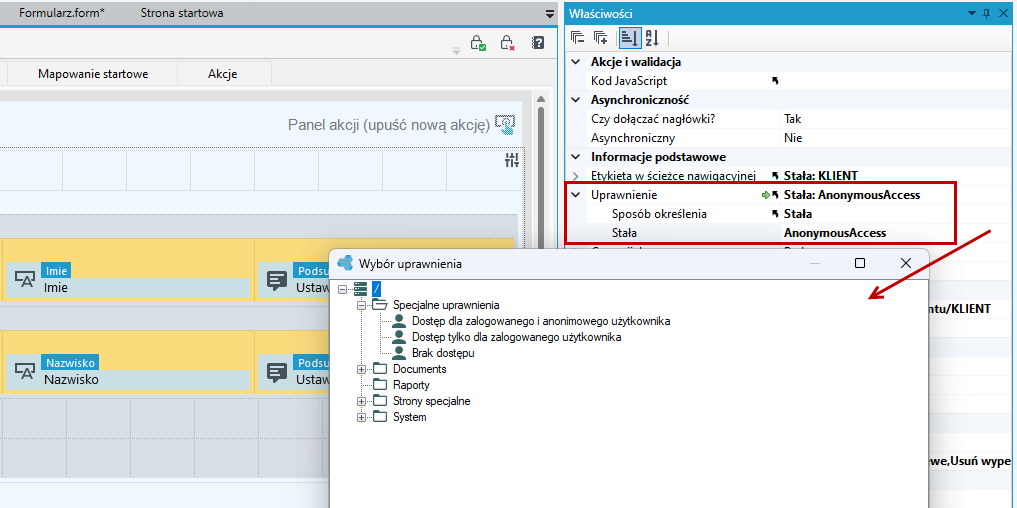Click the form designer vertical scrollbar
The width and height of the screenshot is (1017, 508).
539,175
